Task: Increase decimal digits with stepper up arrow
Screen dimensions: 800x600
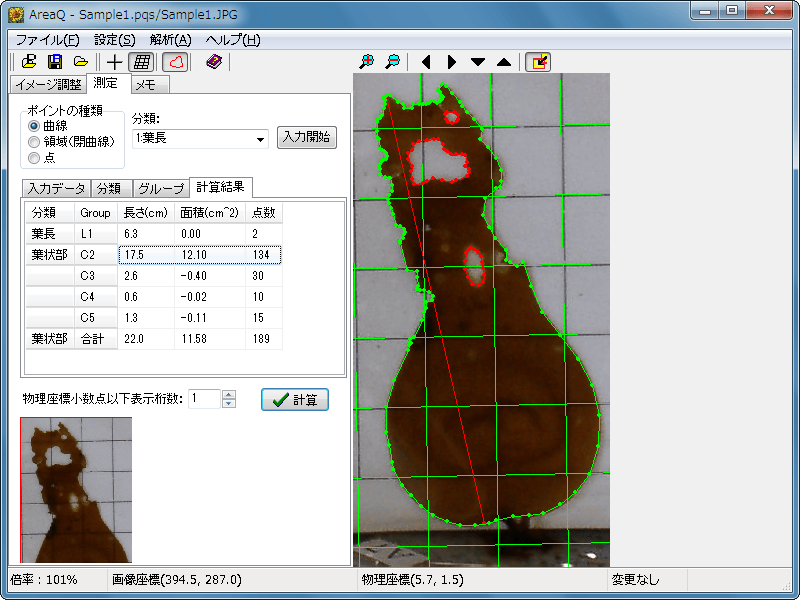Action: 229,395
